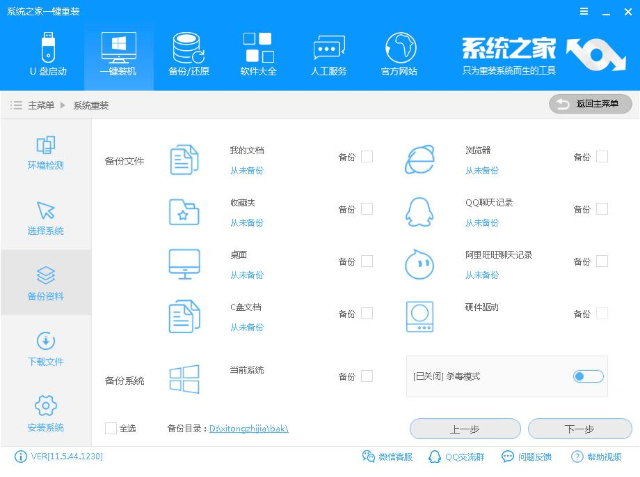Click the 桌面 desktop monitor icon
This screenshot has height=477, width=640.
pos(184,264)
